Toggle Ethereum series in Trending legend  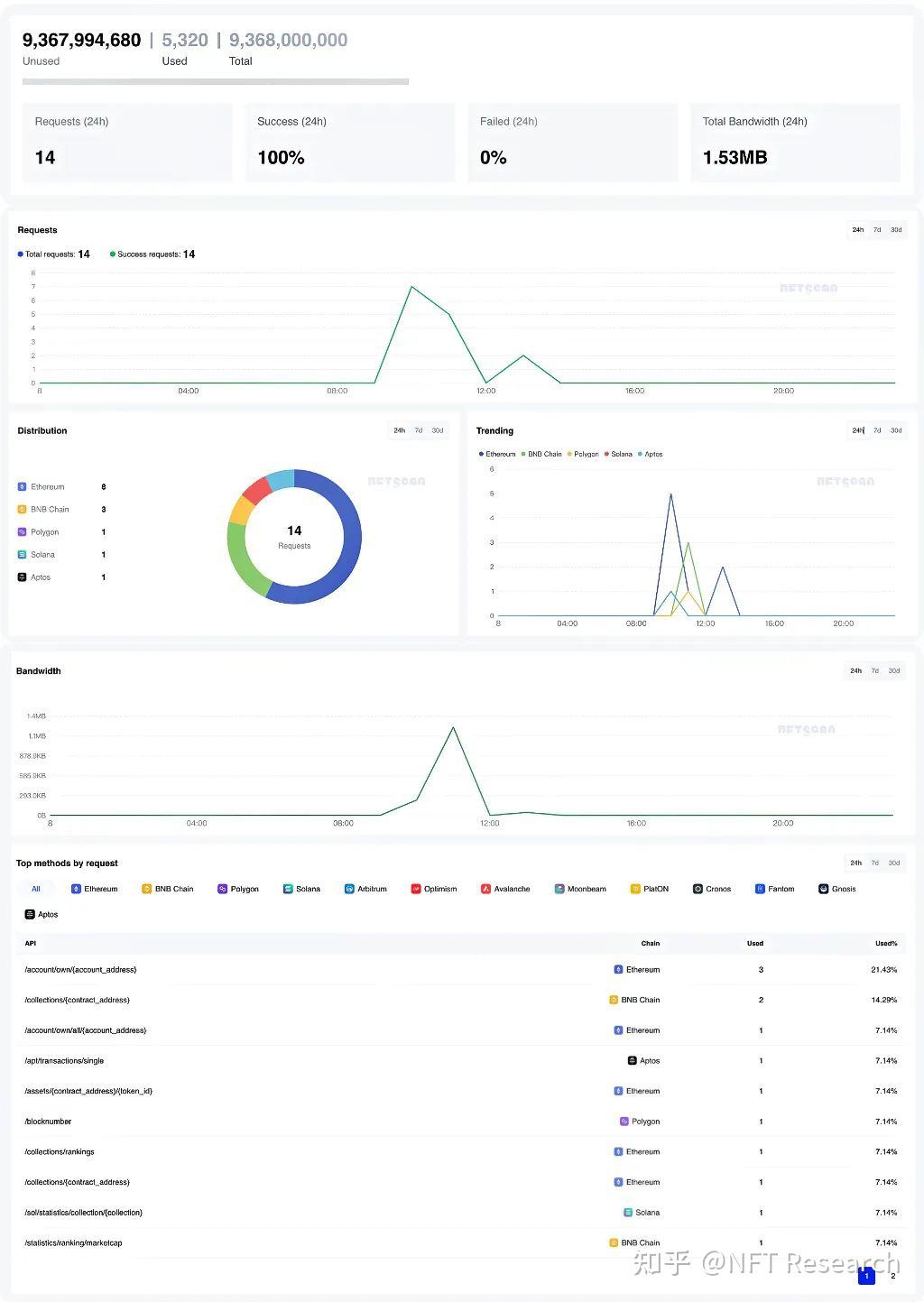[497, 454]
